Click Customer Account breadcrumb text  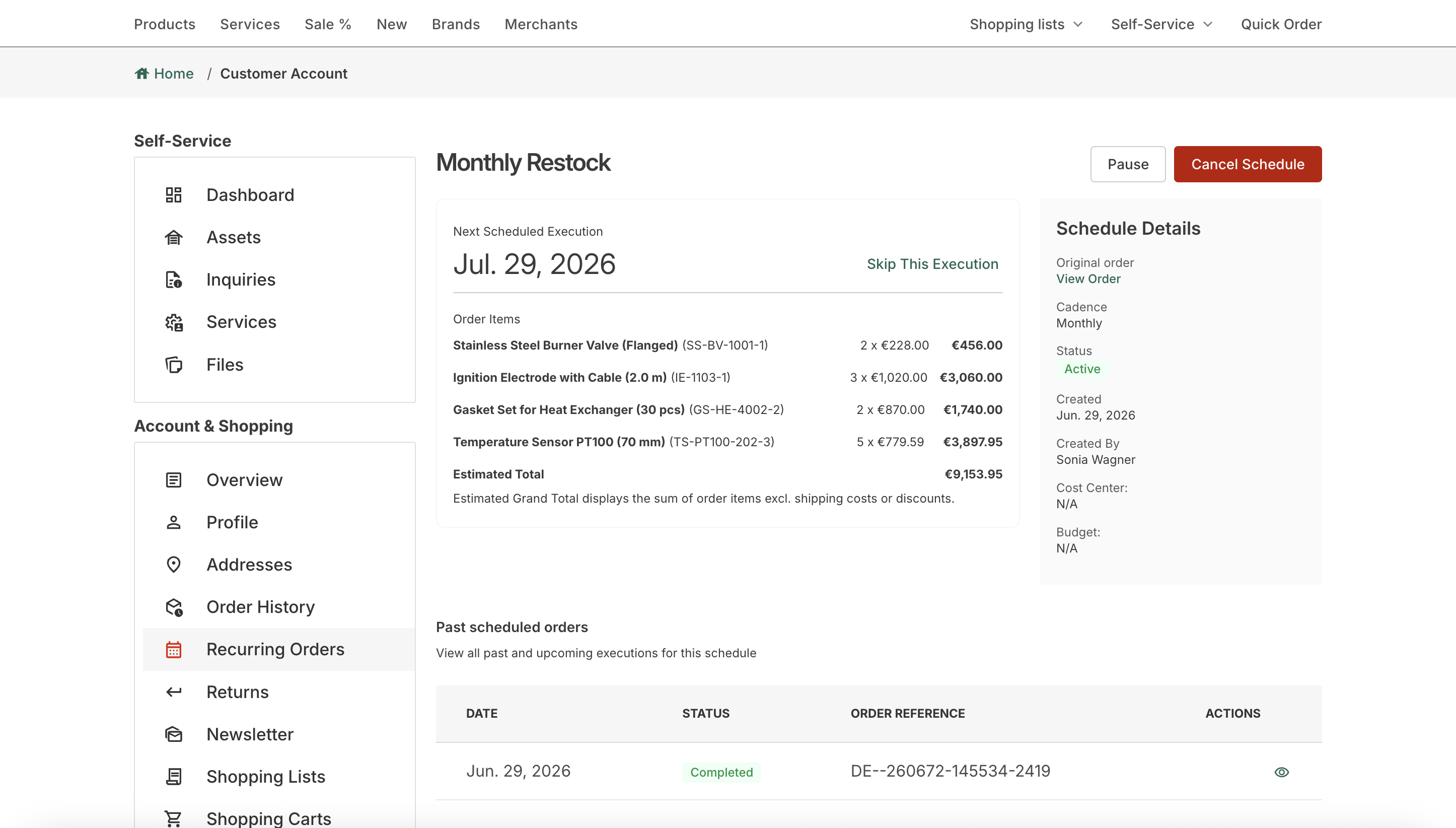click(283, 74)
